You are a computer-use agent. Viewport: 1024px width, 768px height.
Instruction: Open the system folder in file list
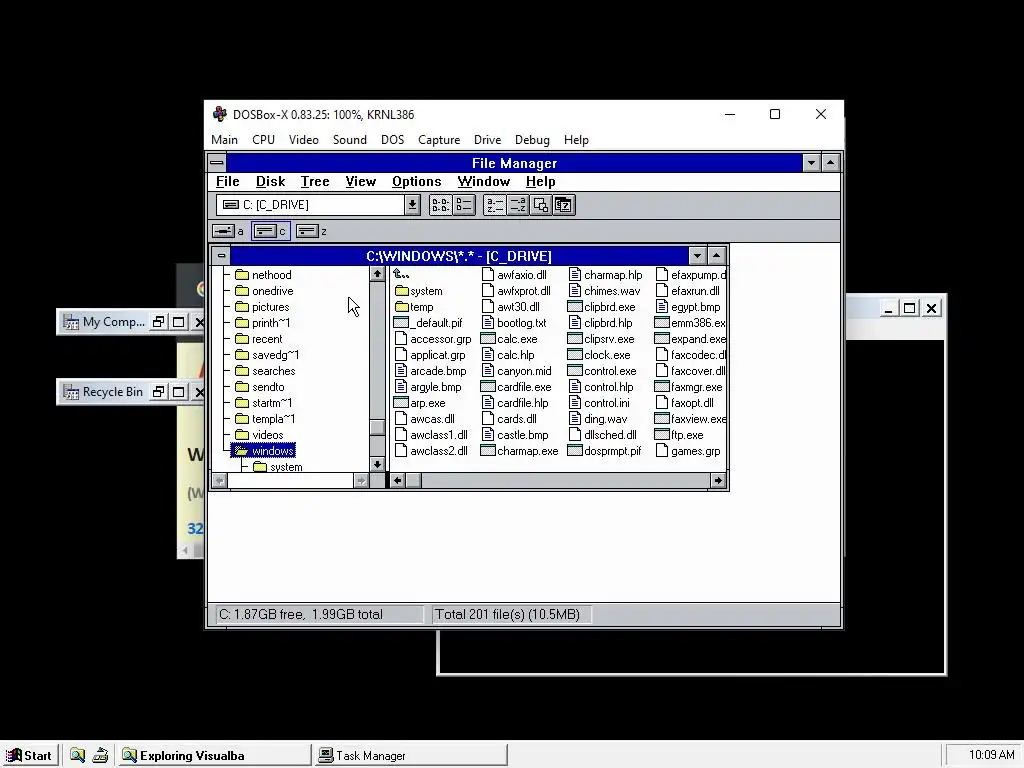(x=419, y=291)
